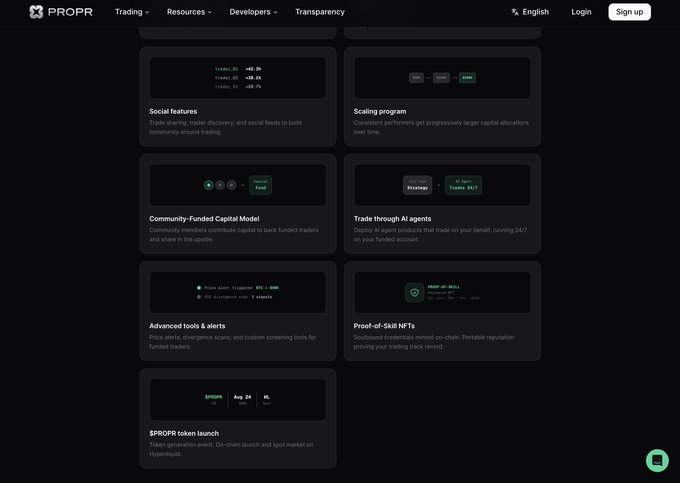Click the Trade through AI agents heading
680x483 pixels.
(392, 219)
